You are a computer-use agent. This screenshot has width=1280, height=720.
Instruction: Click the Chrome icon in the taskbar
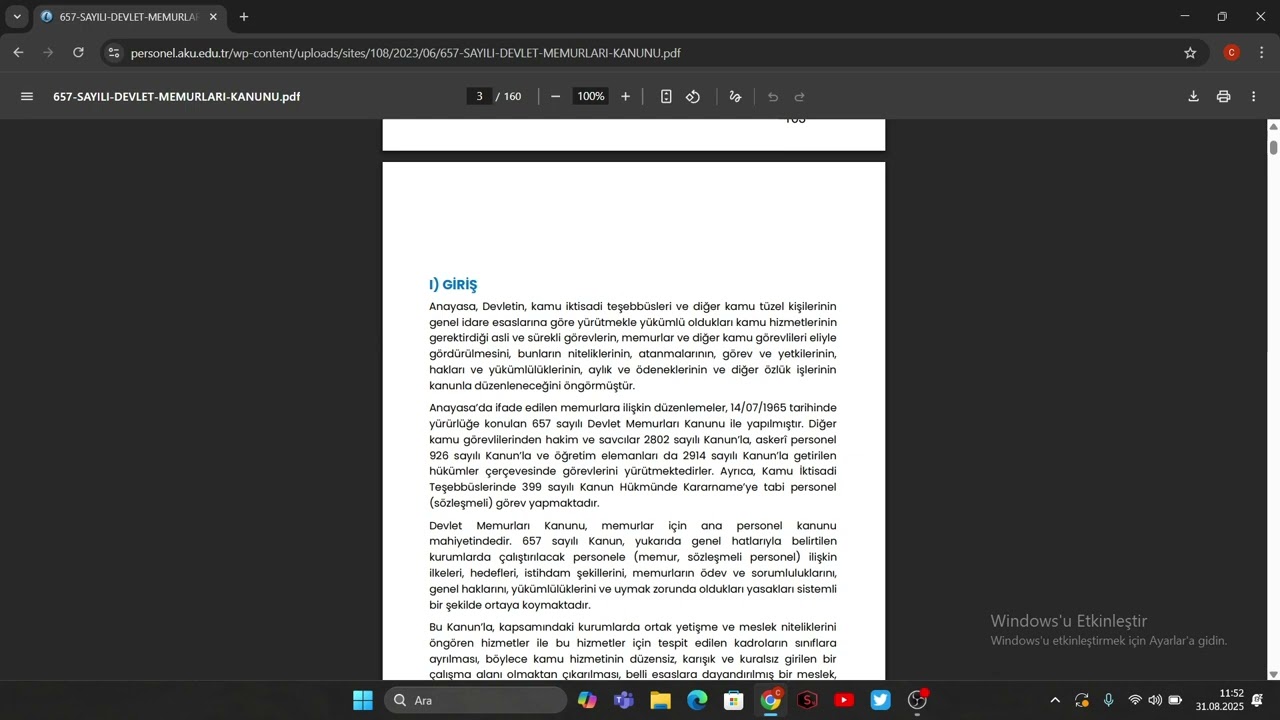pyautogui.click(x=771, y=700)
